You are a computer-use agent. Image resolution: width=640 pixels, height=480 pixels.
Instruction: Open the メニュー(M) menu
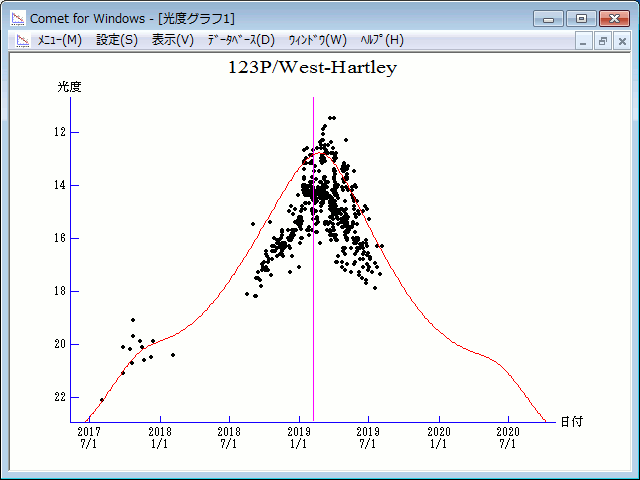coord(60,40)
